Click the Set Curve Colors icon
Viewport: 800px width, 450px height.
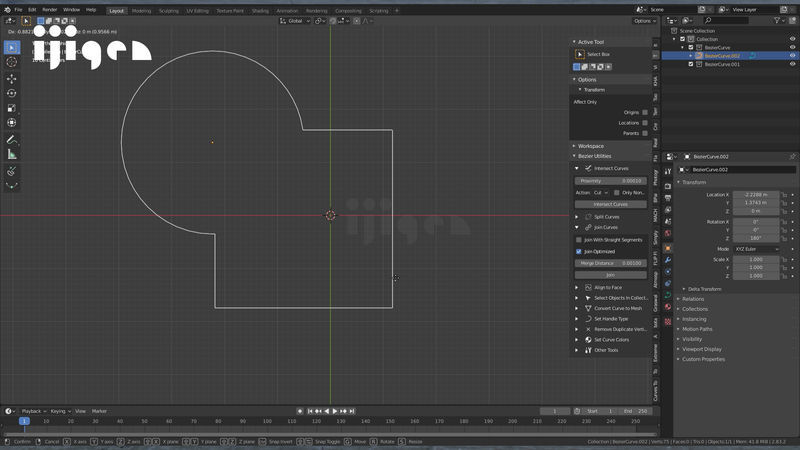pos(588,340)
